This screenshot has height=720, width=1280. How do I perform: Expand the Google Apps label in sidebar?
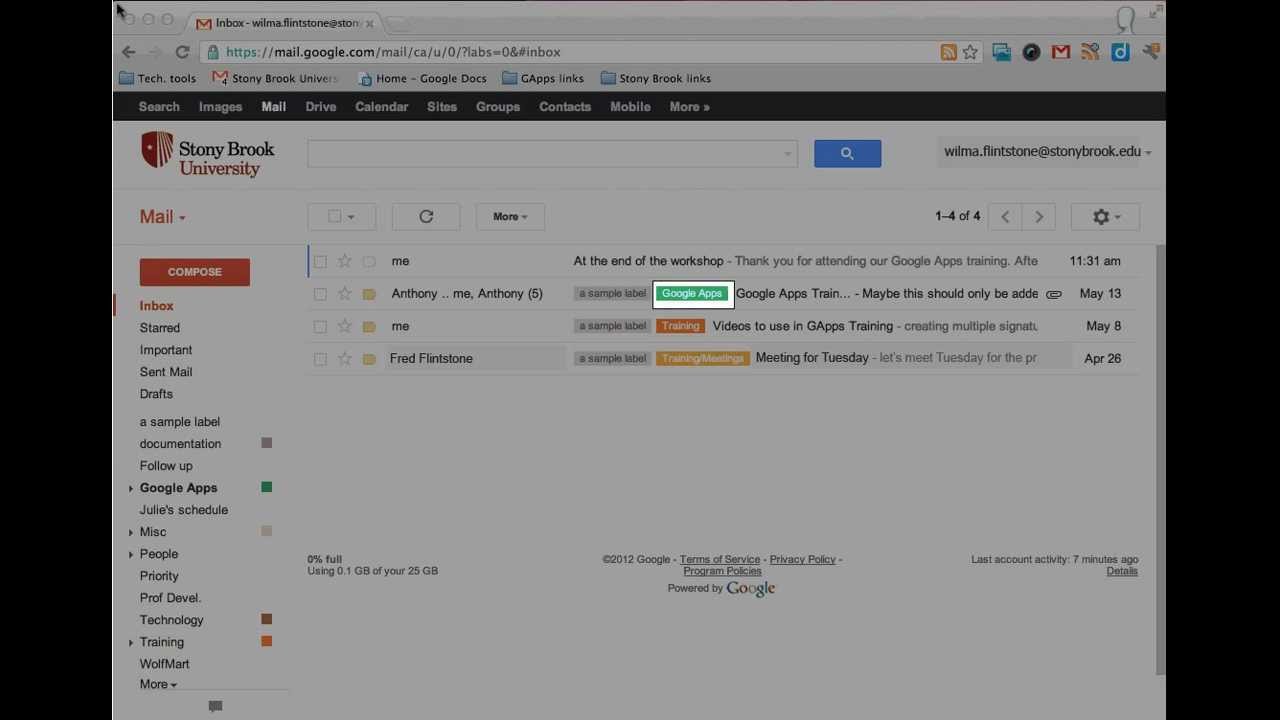point(131,488)
